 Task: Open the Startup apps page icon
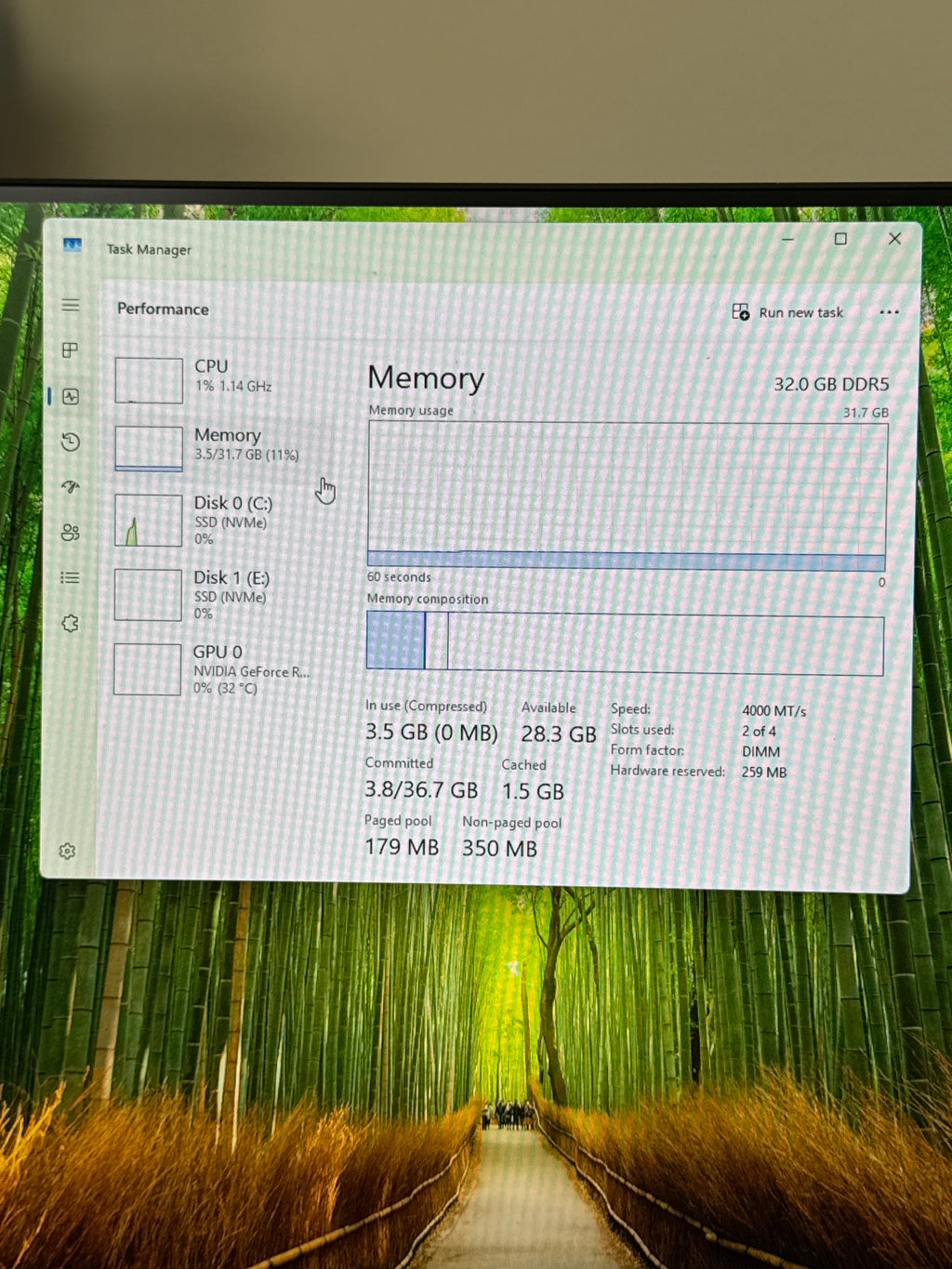[71, 486]
